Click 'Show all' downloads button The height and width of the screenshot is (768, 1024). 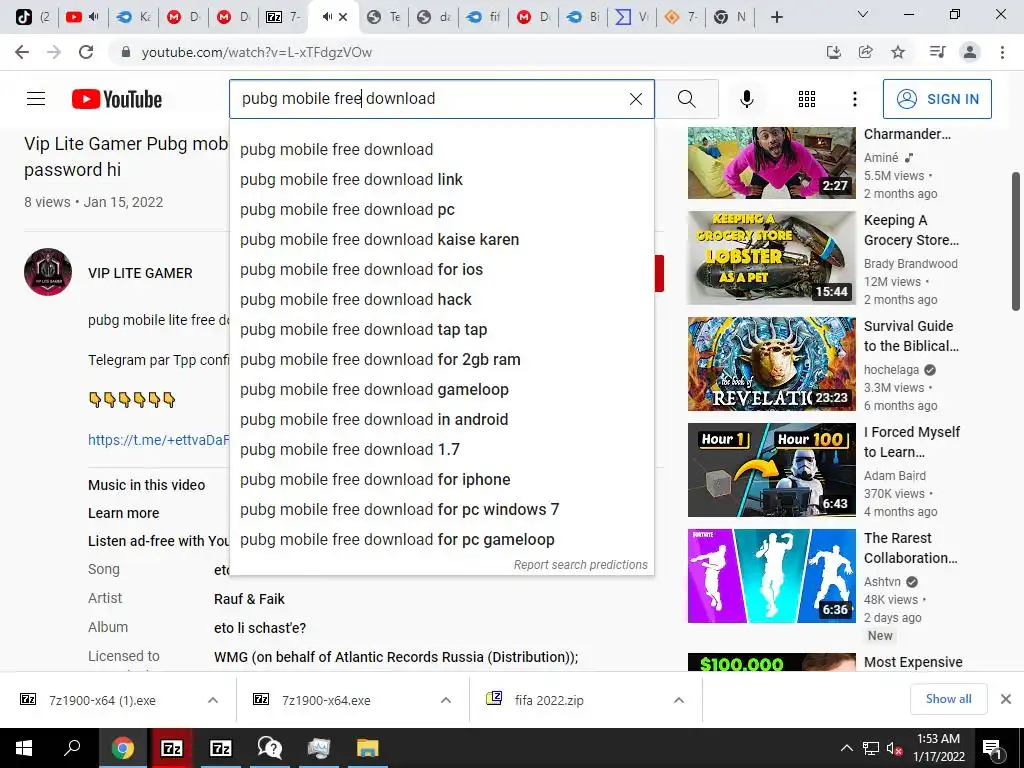click(948, 699)
